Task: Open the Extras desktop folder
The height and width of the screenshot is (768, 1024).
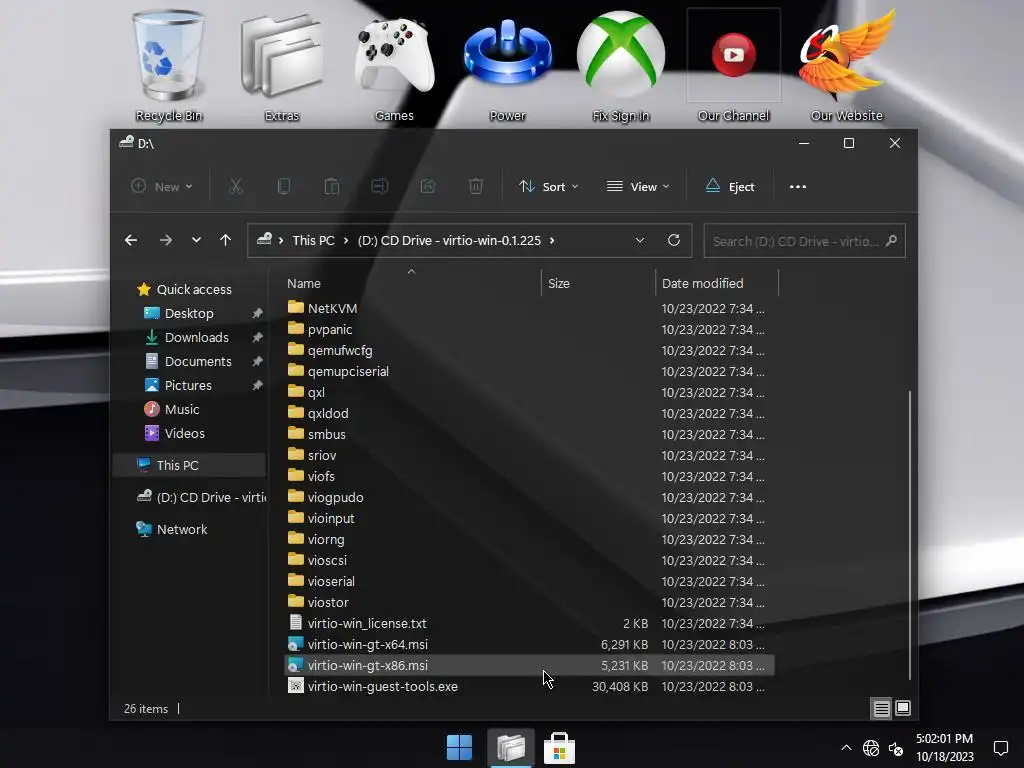Action: (281, 65)
